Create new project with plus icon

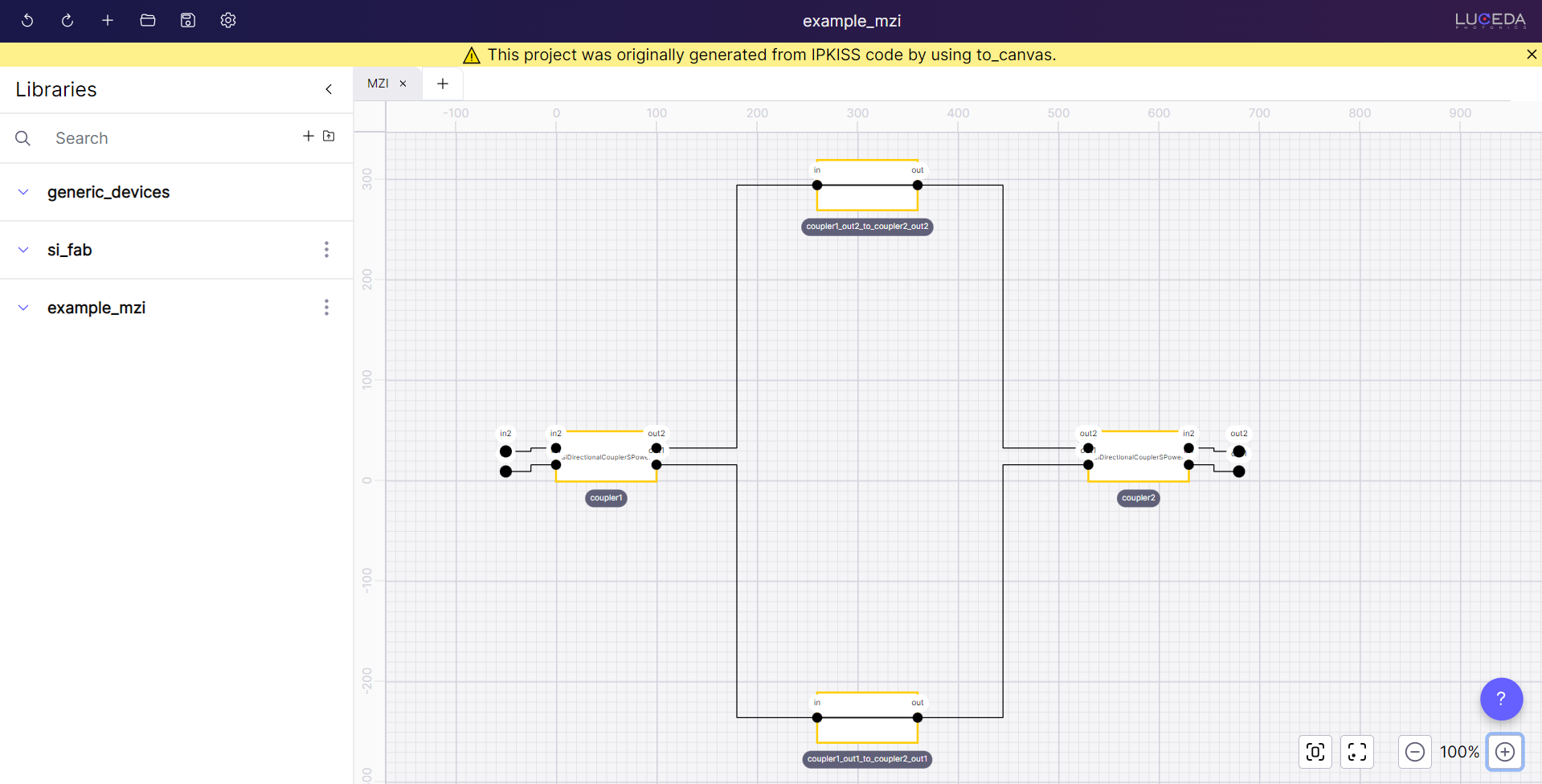tap(108, 21)
